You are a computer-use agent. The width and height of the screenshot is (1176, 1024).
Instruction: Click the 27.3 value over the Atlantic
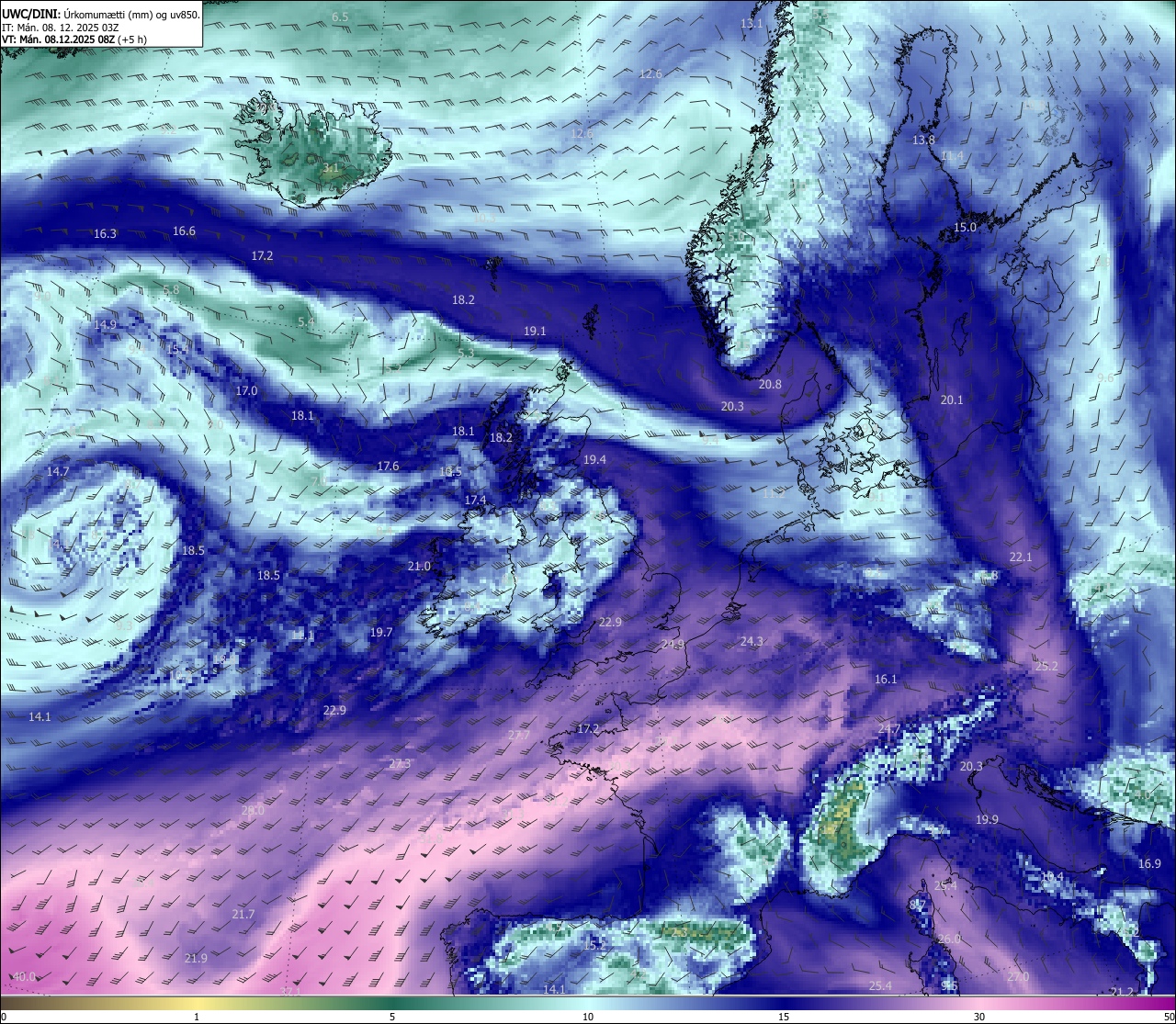click(400, 764)
